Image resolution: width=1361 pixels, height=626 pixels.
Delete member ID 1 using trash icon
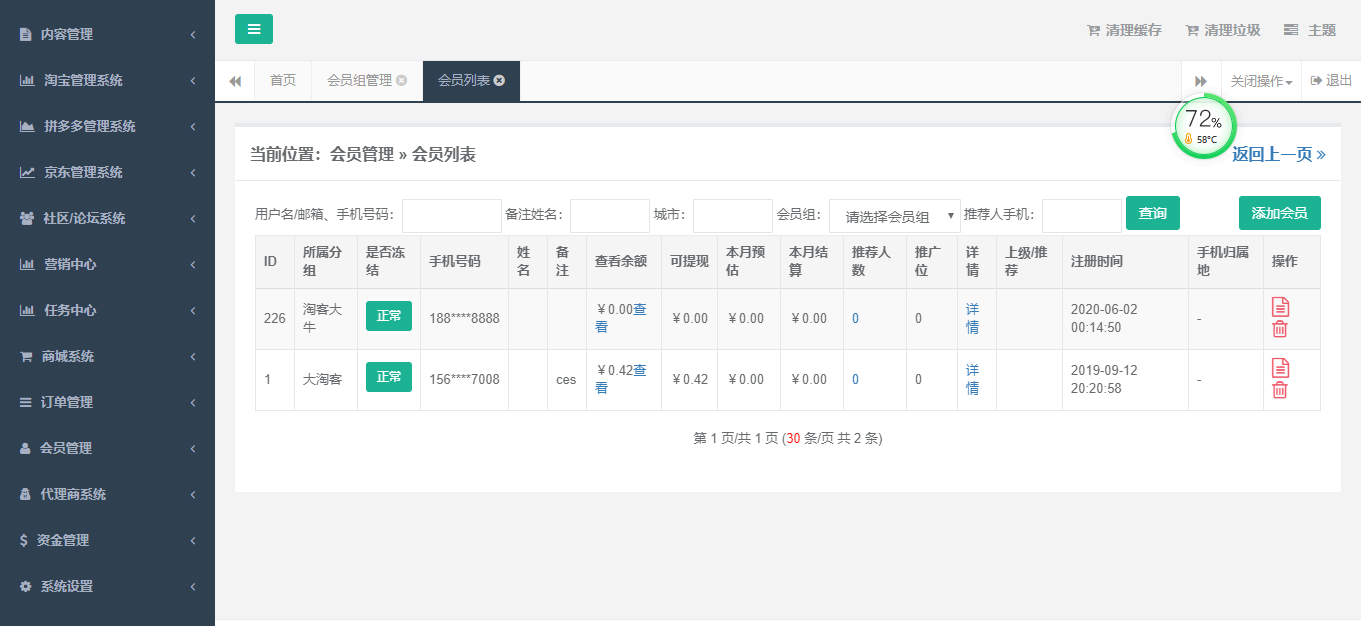[1280, 390]
